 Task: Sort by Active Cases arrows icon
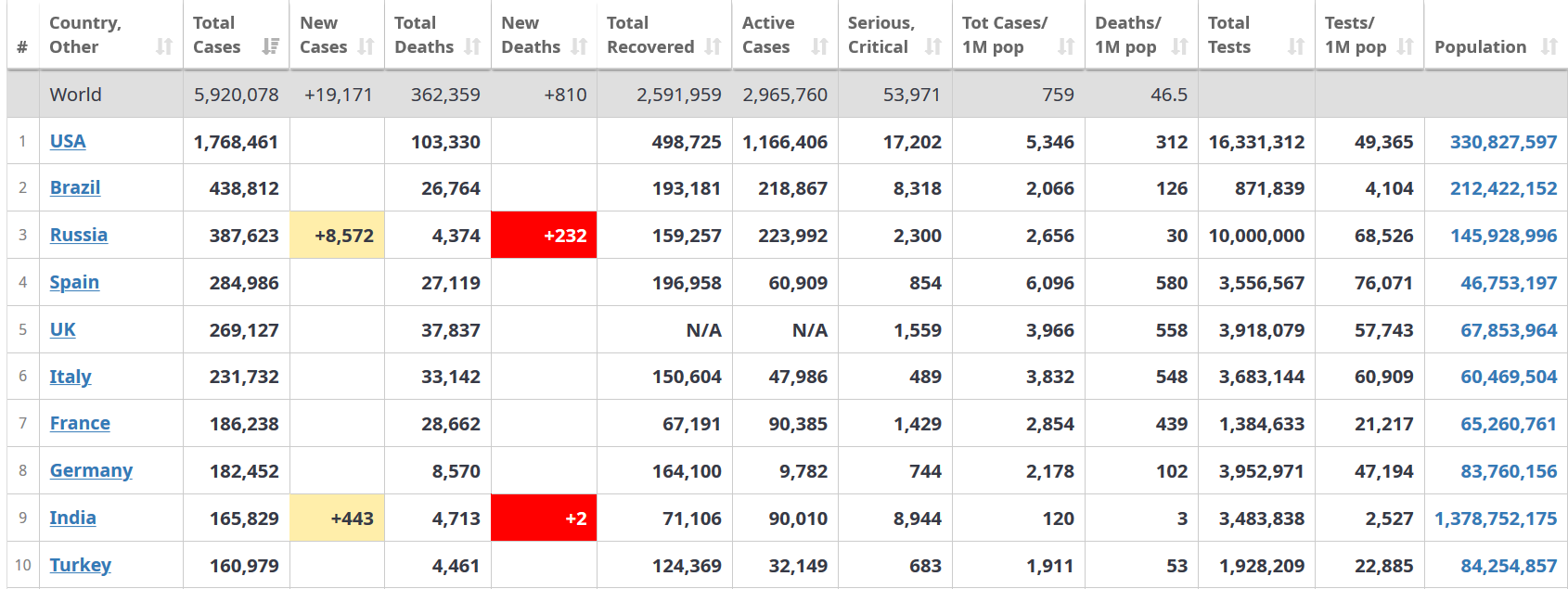click(x=819, y=46)
